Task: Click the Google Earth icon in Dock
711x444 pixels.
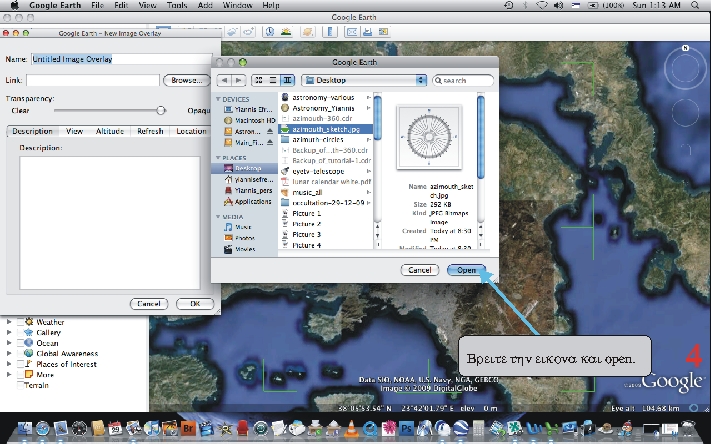Action: pyautogui.click(x=461, y=428)
